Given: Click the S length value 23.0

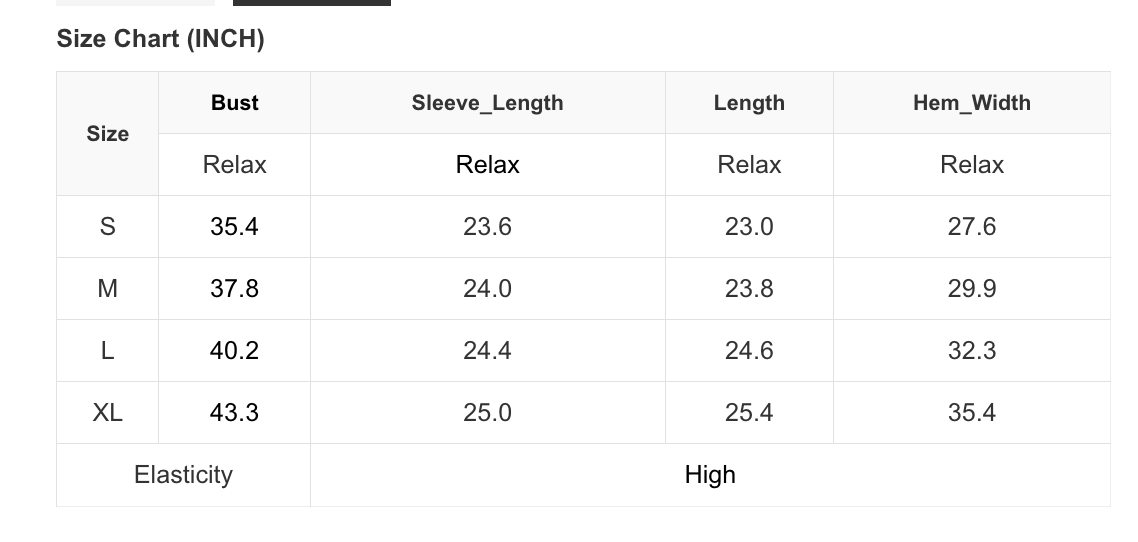Looking at the screenshot, I should coord(749,227).
